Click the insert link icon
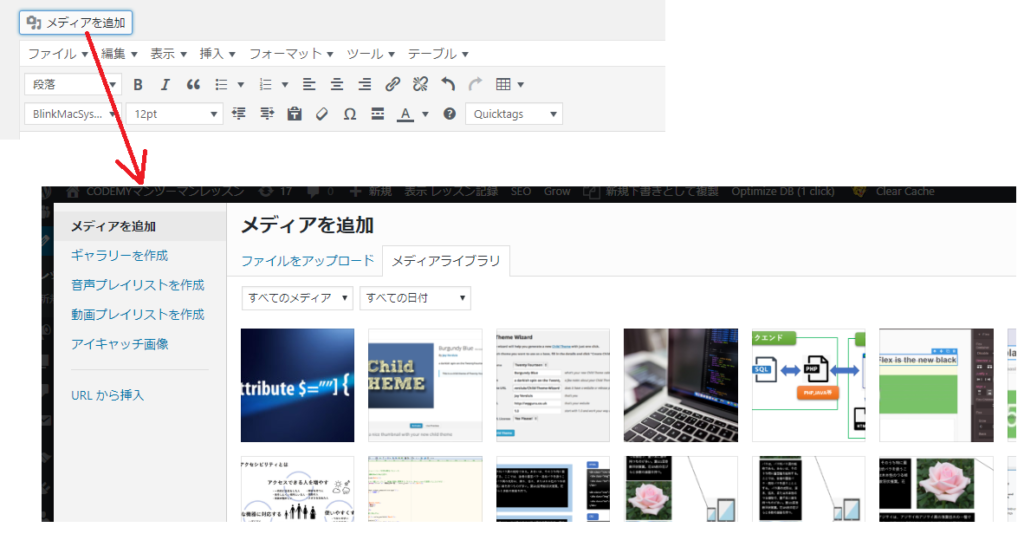This screenshot has width=1024, height=534. 393,85
